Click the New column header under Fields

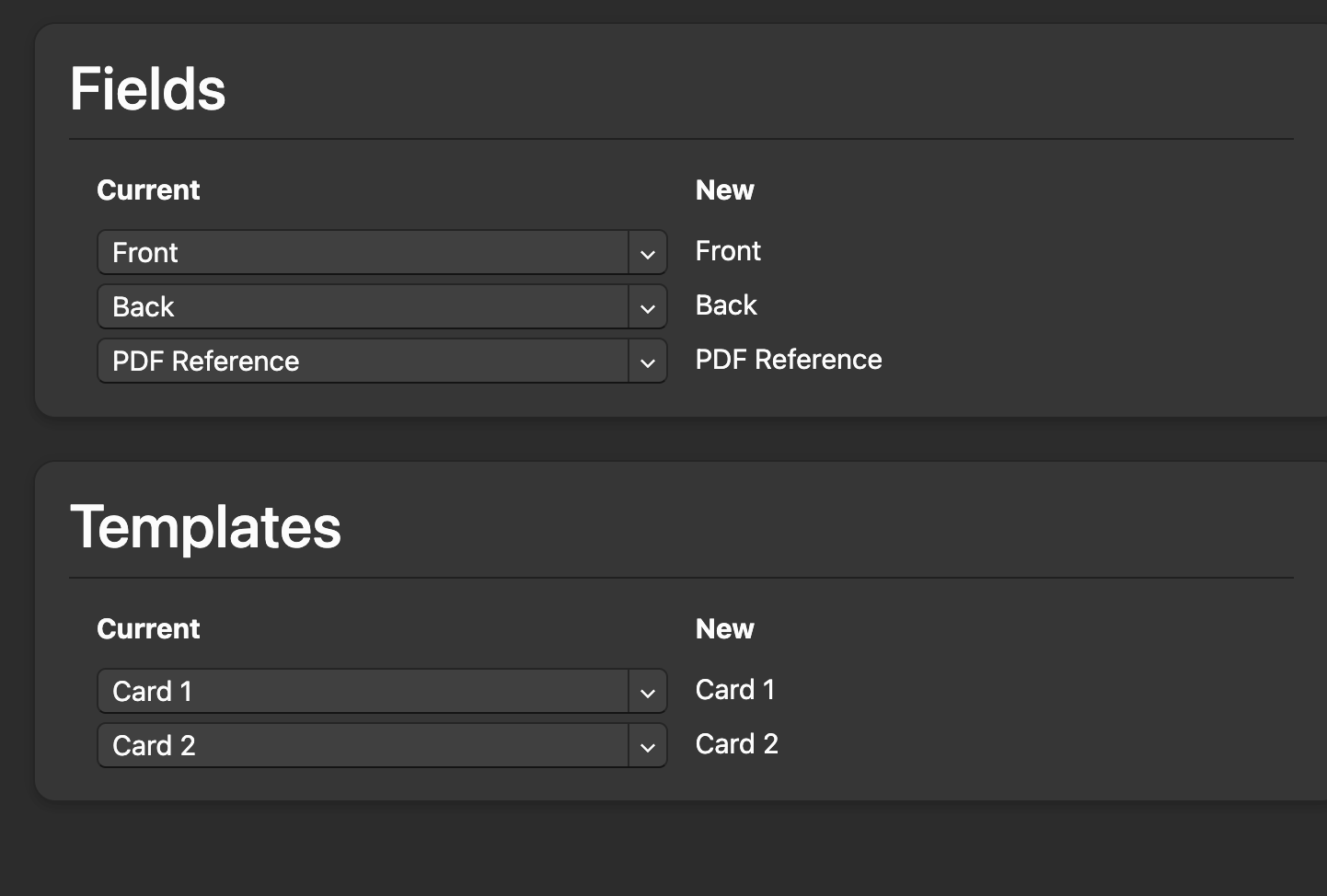coord(725,190)
